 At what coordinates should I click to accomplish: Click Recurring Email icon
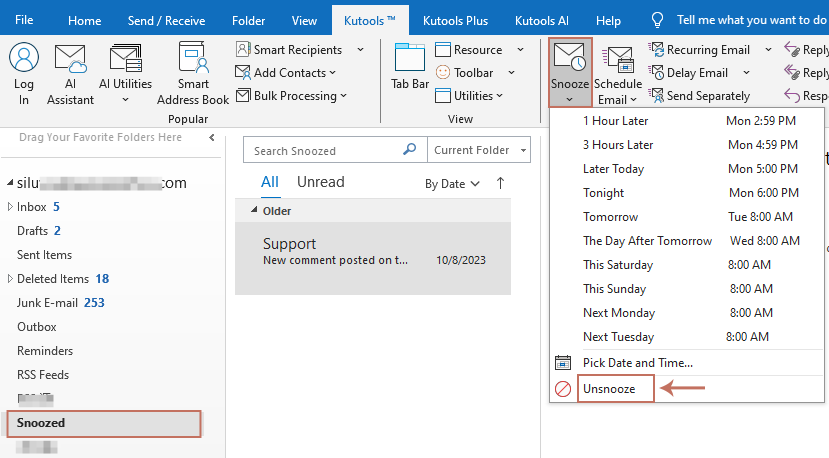657,50
